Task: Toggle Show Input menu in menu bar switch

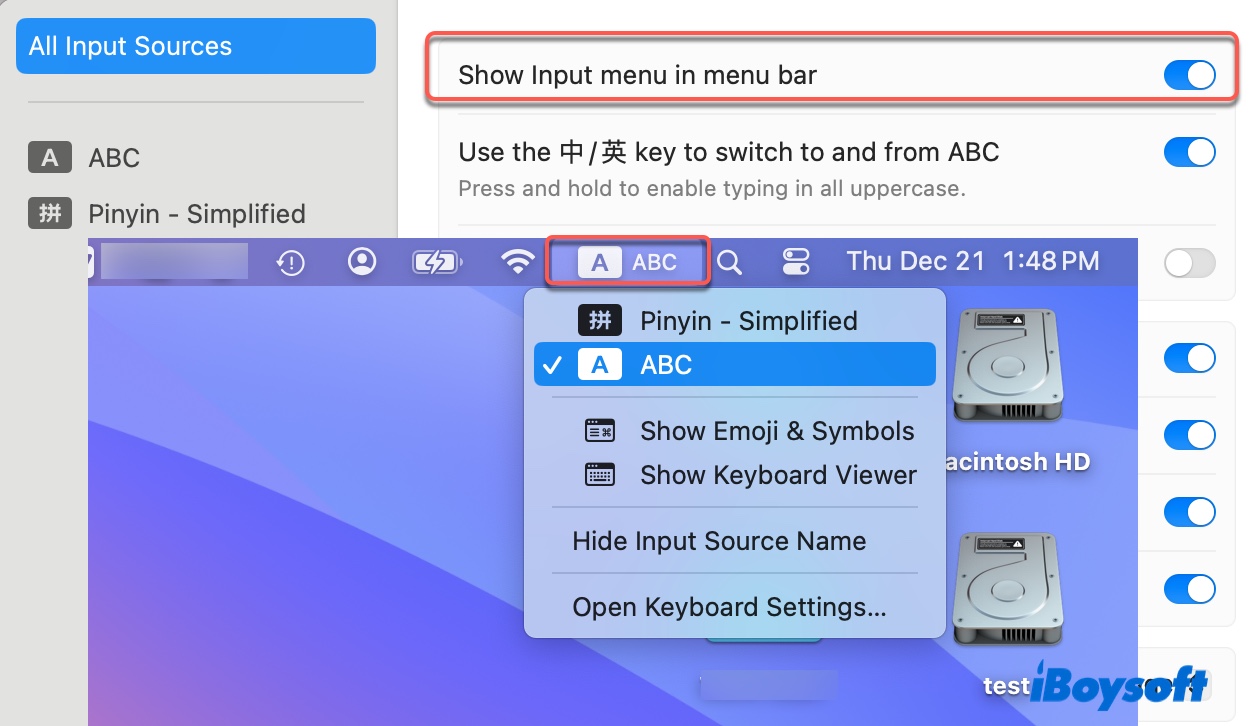Action: [x=1190, y=75]
